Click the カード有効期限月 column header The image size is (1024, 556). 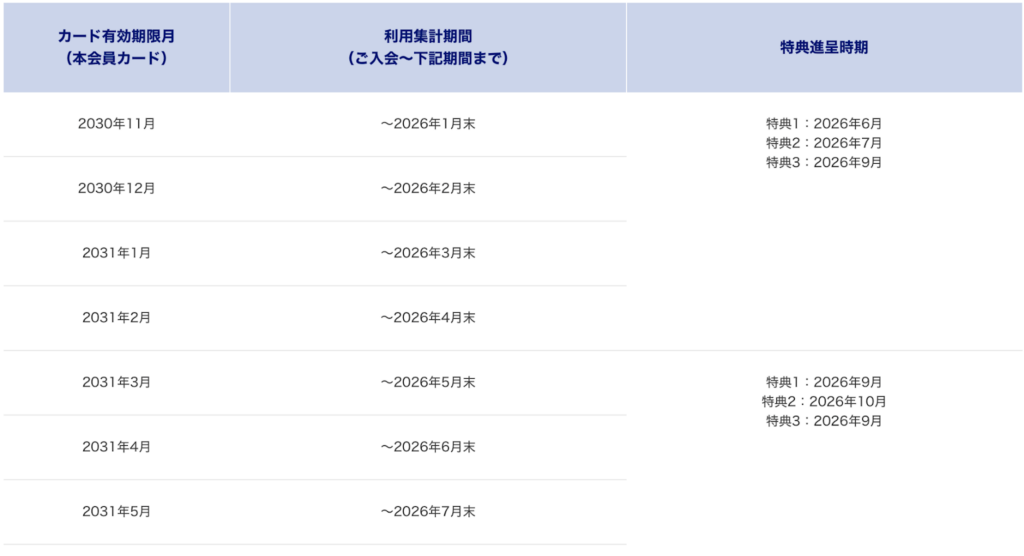pyautogui.click(x=116, y=47)
